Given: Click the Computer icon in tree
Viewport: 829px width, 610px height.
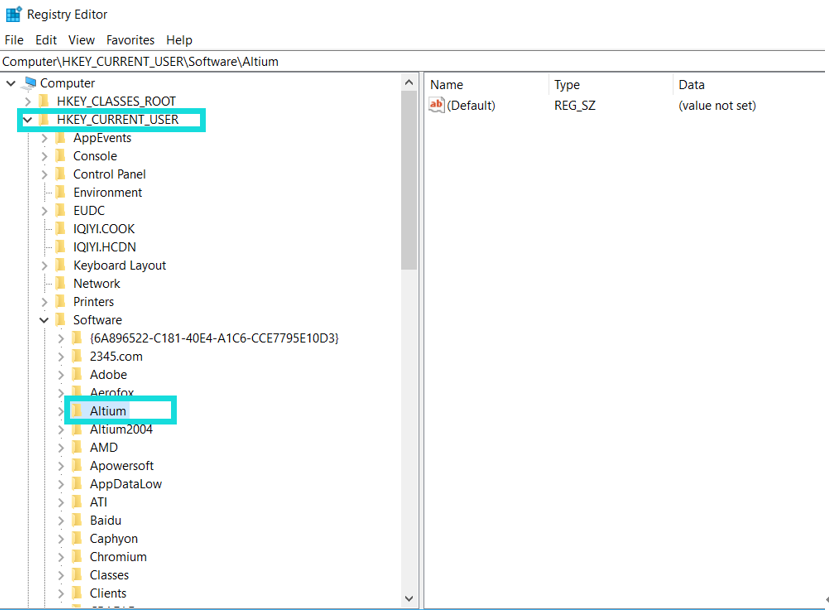Looking at the screenshot, I should [29, 83].
